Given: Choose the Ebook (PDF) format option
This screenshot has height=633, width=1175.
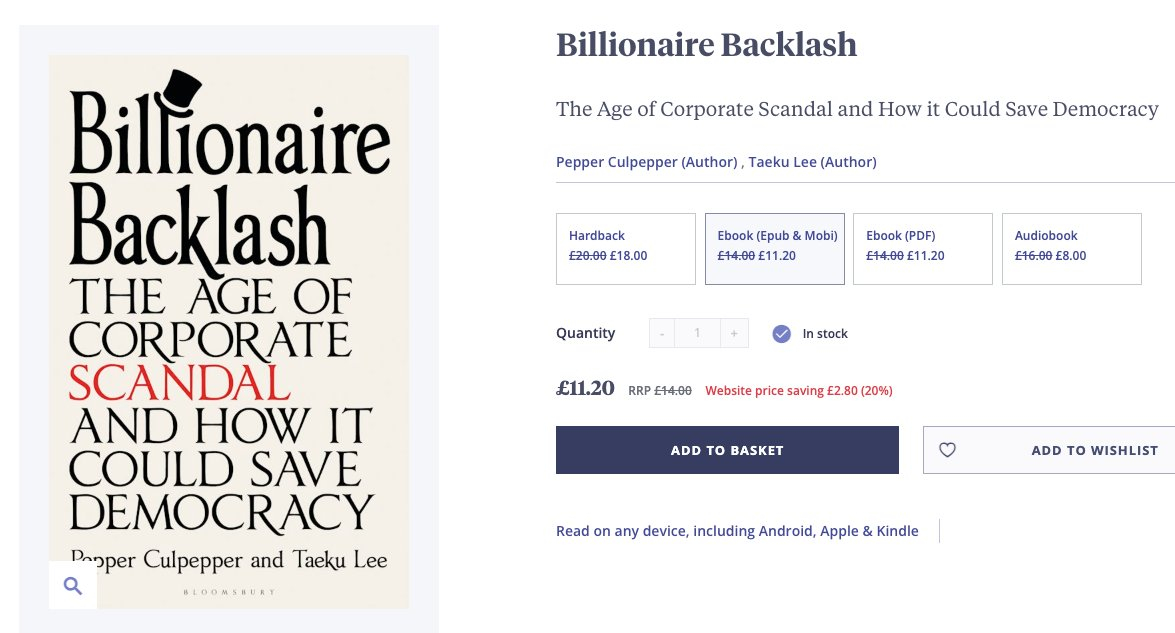Looking at the screenshot, I should click(x=922, y=248).
